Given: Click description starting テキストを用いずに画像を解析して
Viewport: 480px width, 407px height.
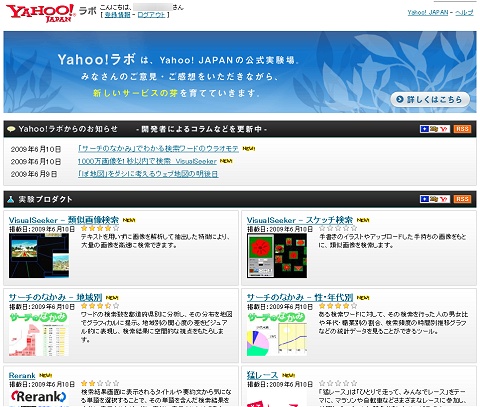Looking at the screenshot, I should pos(155,241).
